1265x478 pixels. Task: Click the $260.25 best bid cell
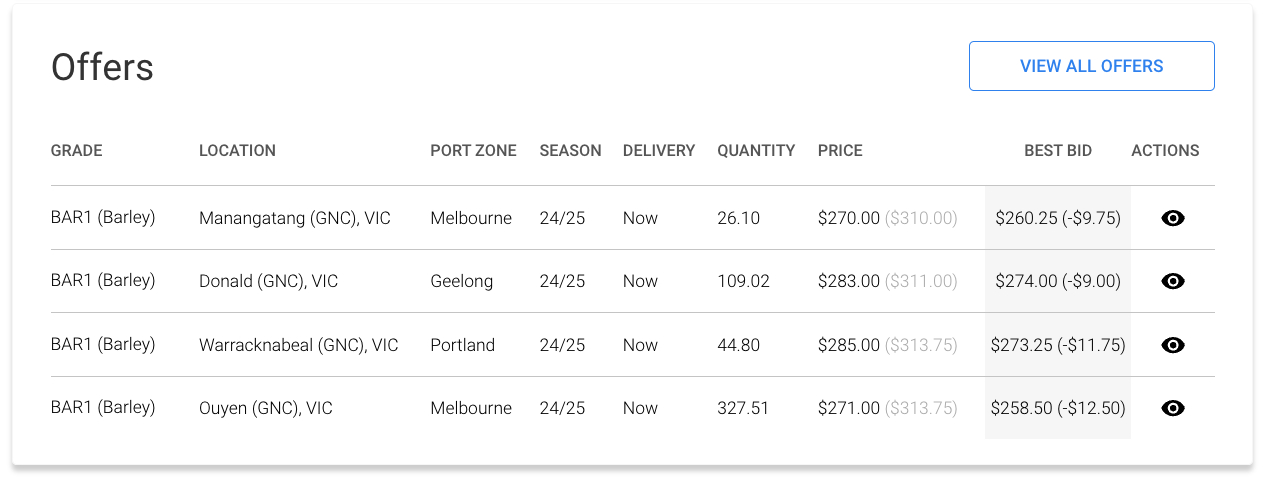[1058, 218]
